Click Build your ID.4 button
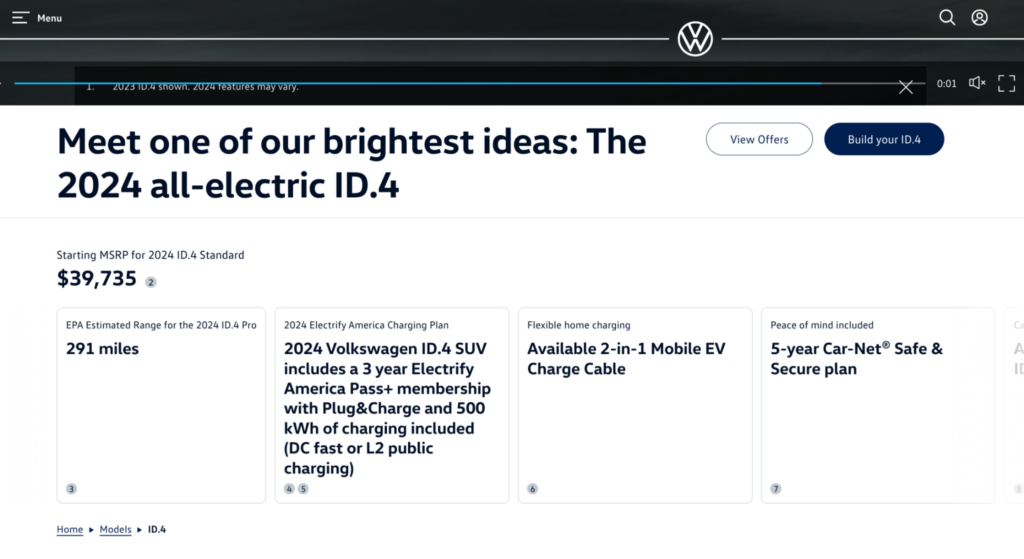Screen dimensions: 1024x559 click(884, 139)
